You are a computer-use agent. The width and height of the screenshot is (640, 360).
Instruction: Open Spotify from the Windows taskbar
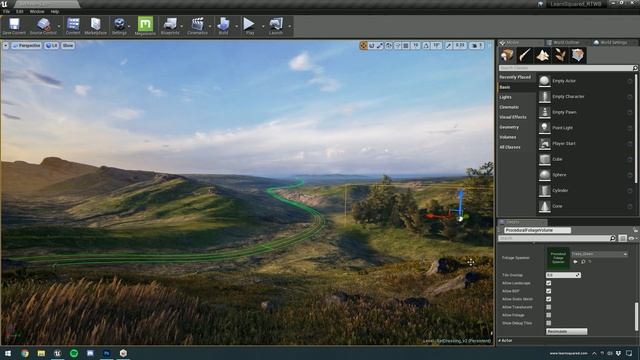[74, 353]
